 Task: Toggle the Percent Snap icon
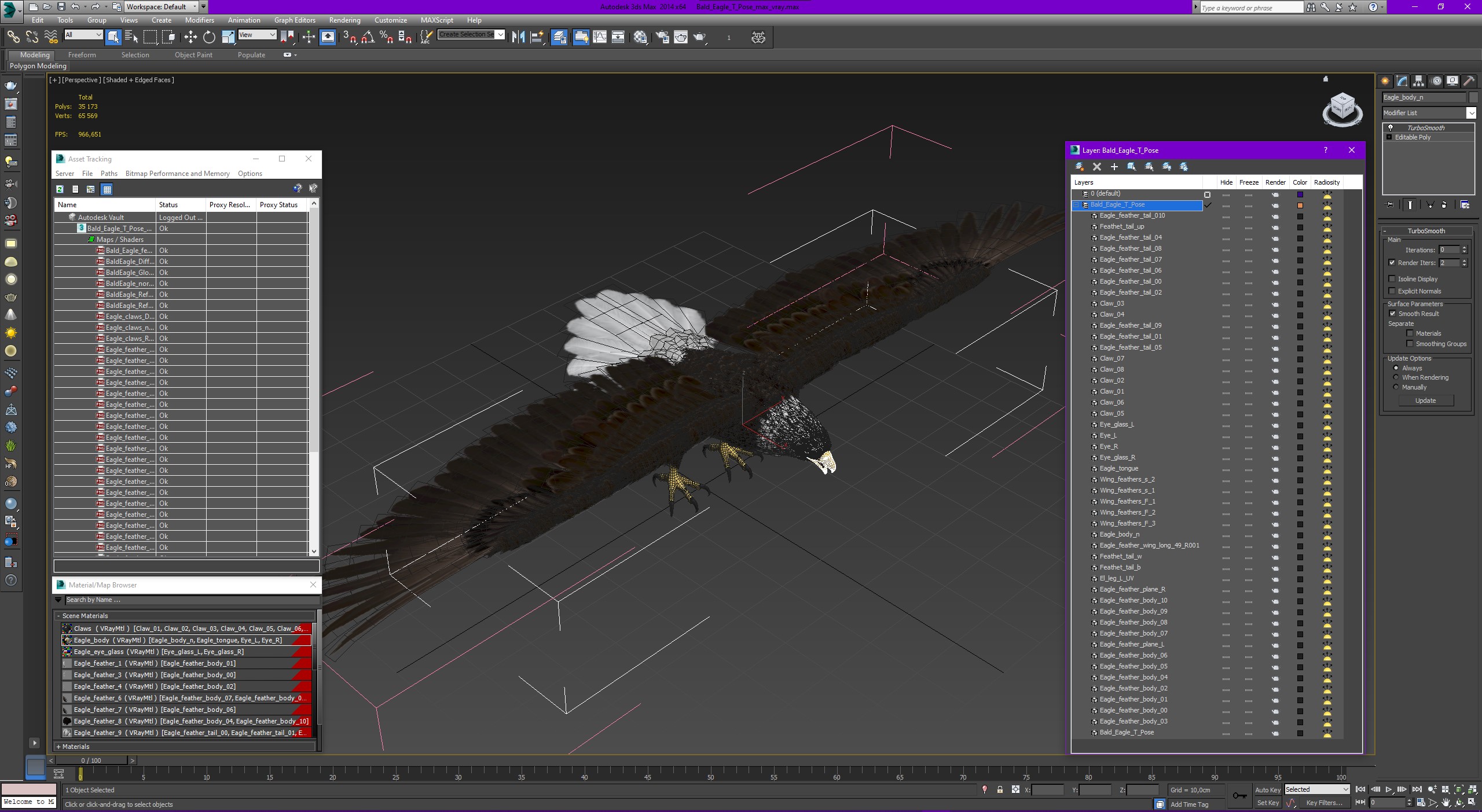386,37
